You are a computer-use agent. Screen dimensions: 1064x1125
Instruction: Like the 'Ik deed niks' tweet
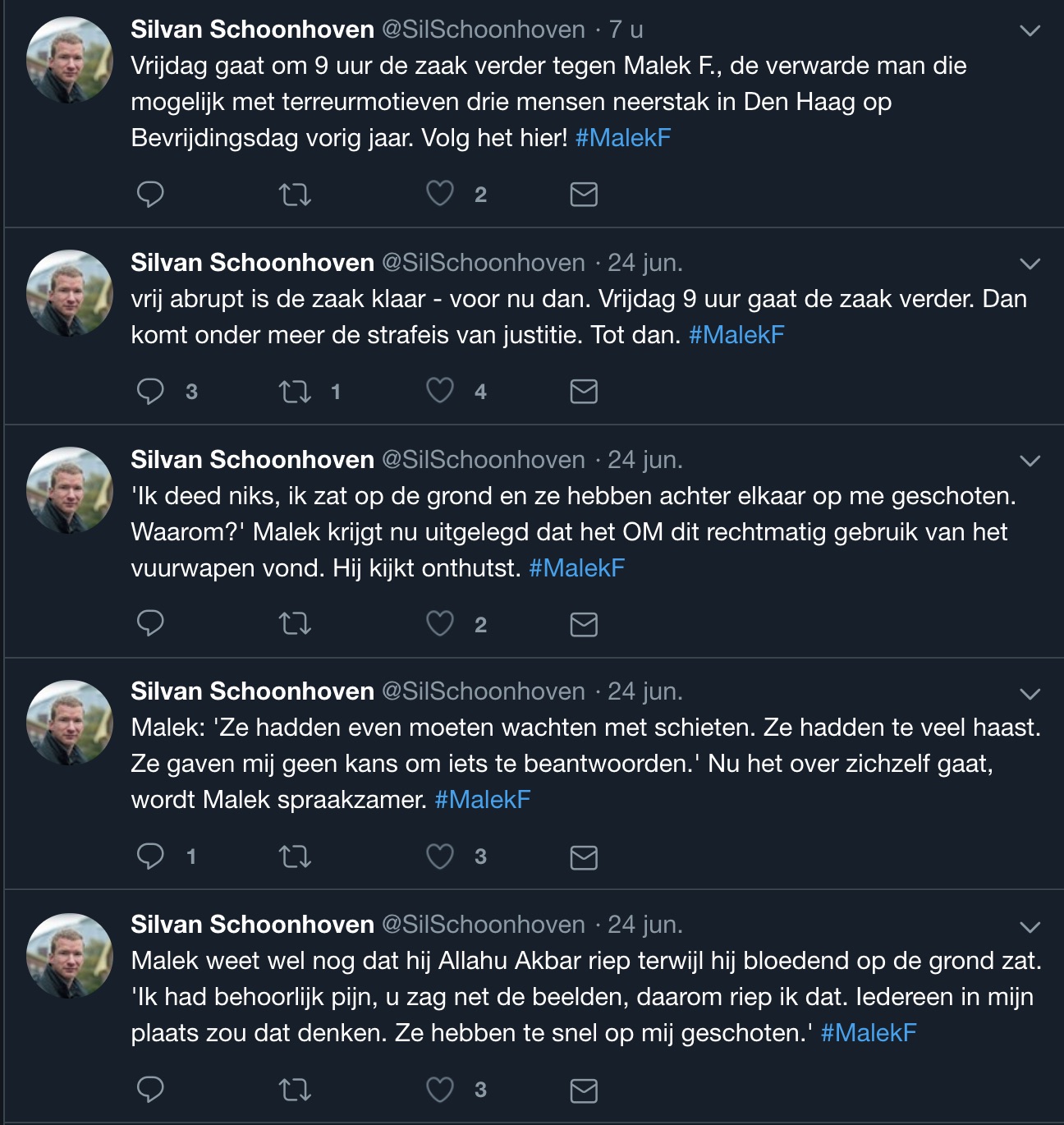[440, 624]
